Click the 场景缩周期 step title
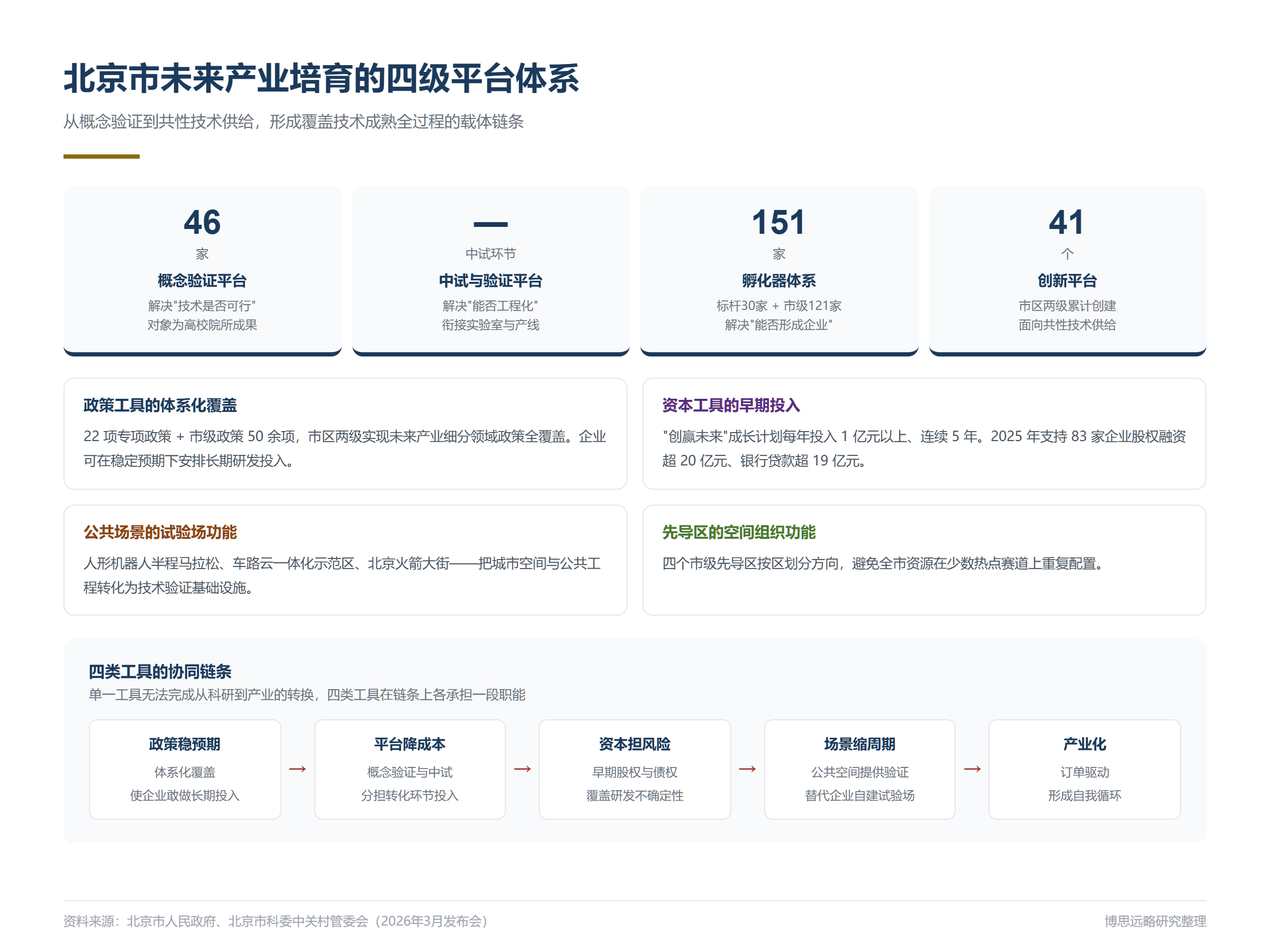Viewport: 1270px width, 952px height. pyautogui.click(x=860, y=744)
